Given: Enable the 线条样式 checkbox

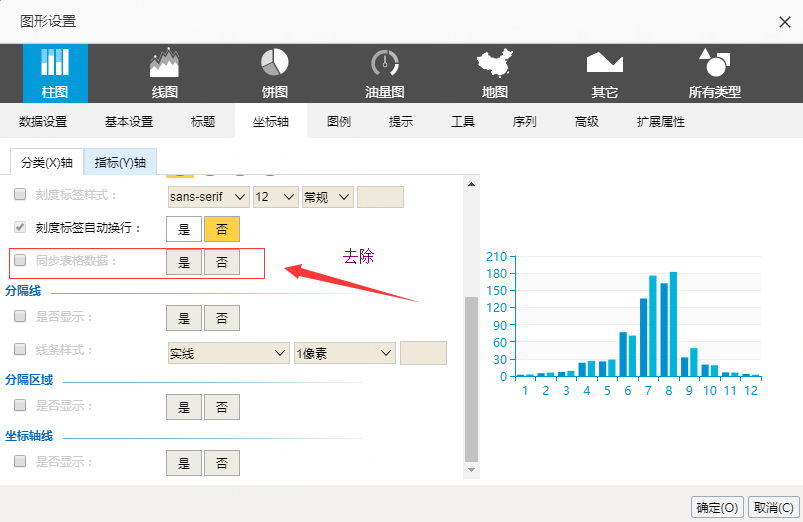Looking at the screenshot, I should pyautogui.click(x=20, y=349).
